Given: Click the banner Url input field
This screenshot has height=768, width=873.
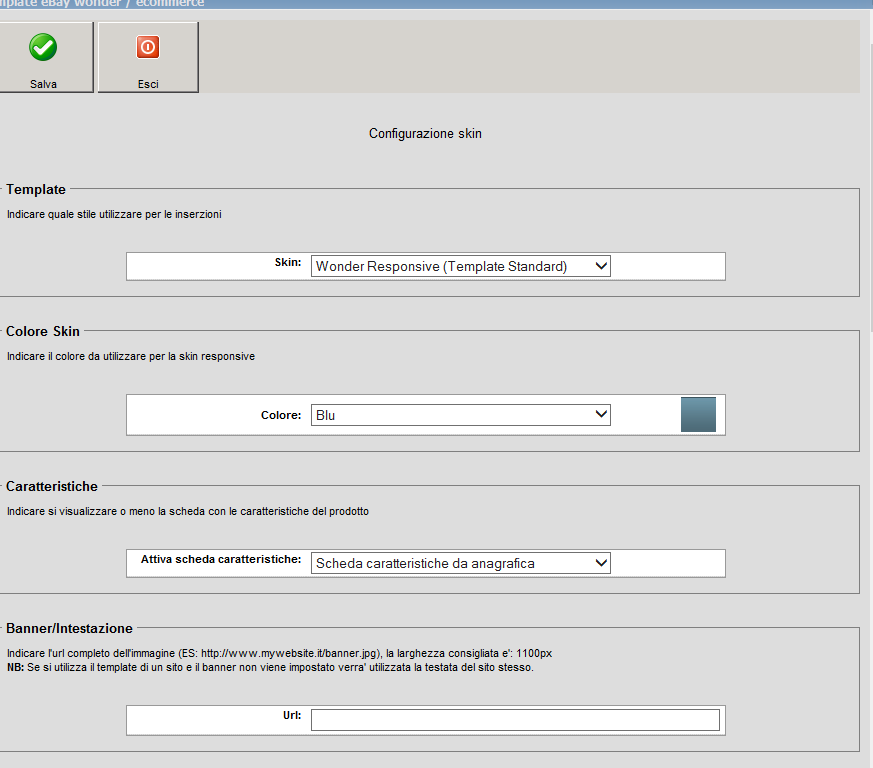Looking at the screenshot, I should [x=515, y=720].
